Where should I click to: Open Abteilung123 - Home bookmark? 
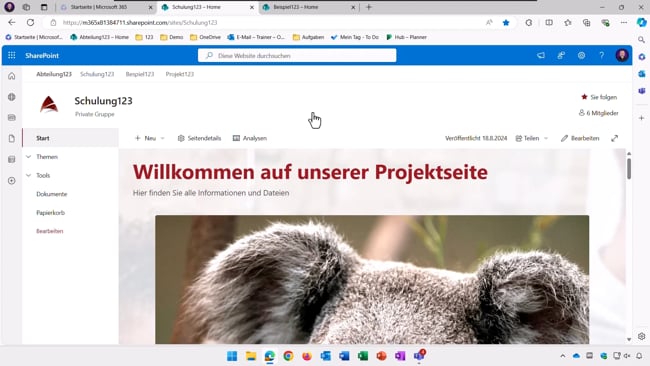(99, 37)
